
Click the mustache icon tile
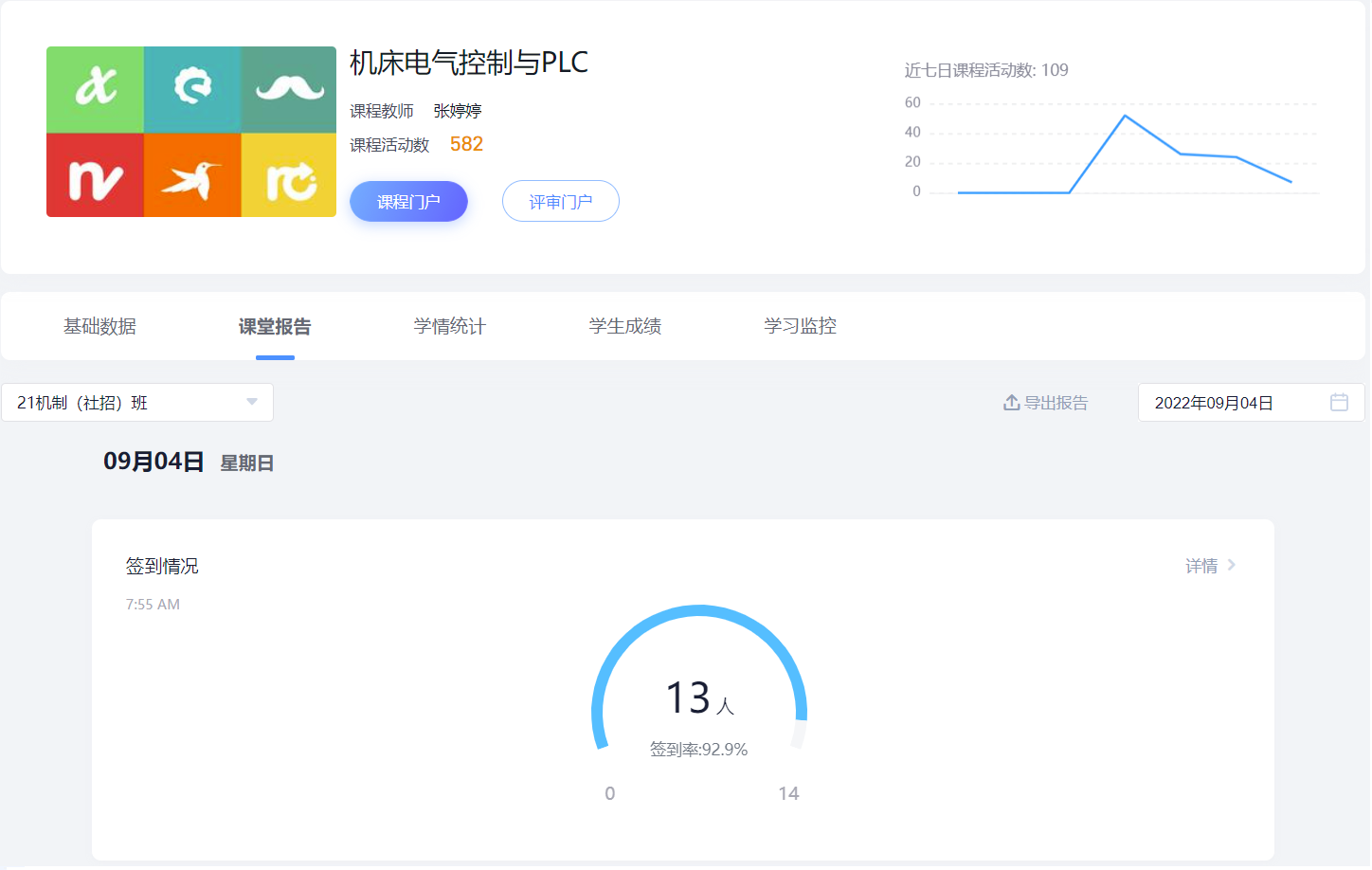click(x=289, y=89)
